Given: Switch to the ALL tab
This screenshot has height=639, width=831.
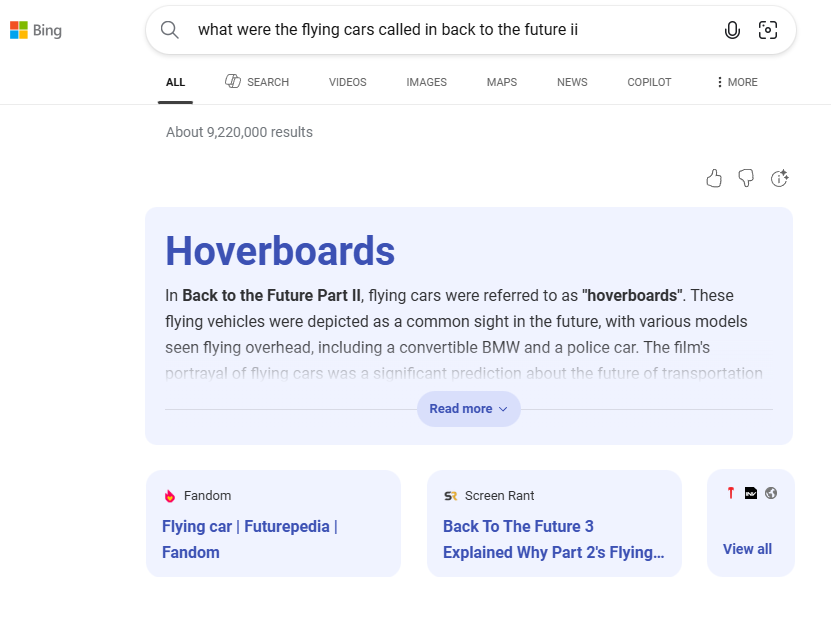Looking at the screenshot, I should [x=175, y=82].
